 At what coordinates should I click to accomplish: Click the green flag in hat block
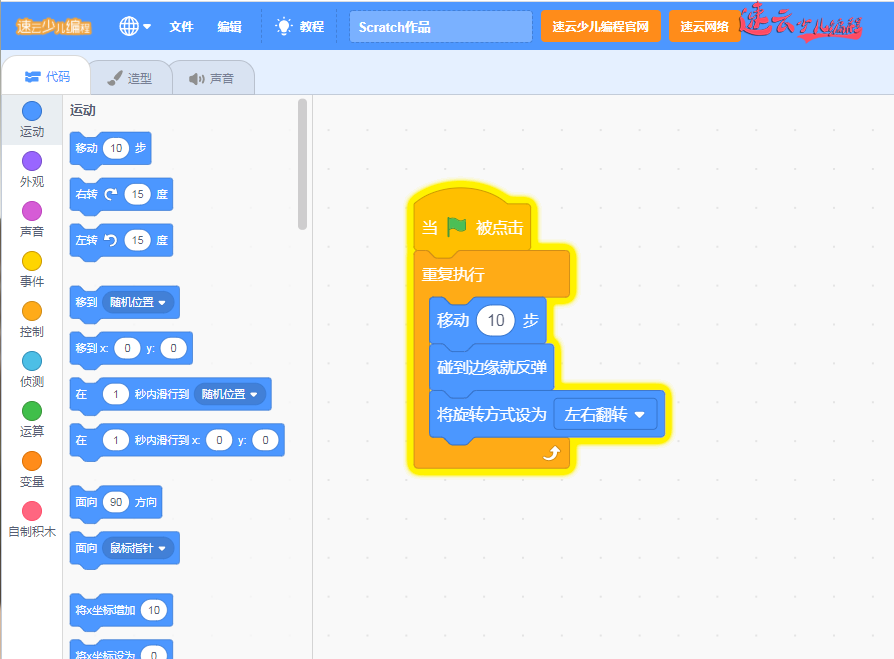click(x=457, y=227)
